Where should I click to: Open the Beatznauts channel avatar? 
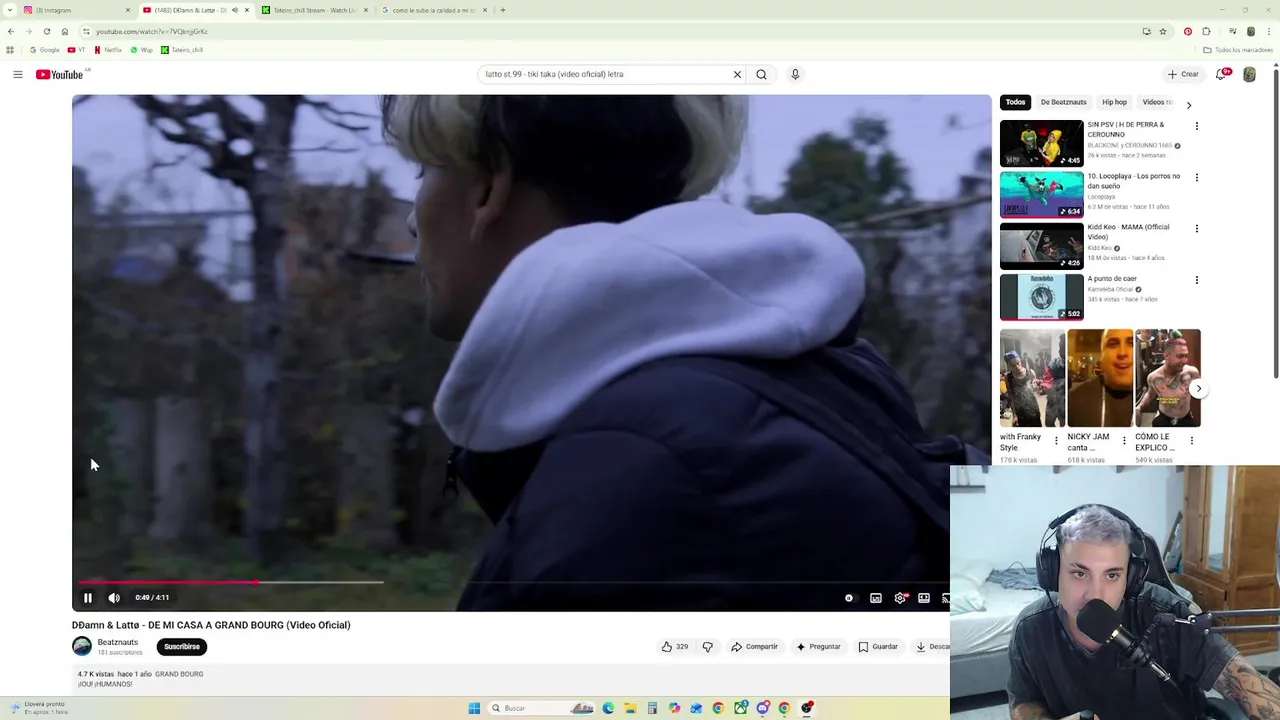pos(82,647)
